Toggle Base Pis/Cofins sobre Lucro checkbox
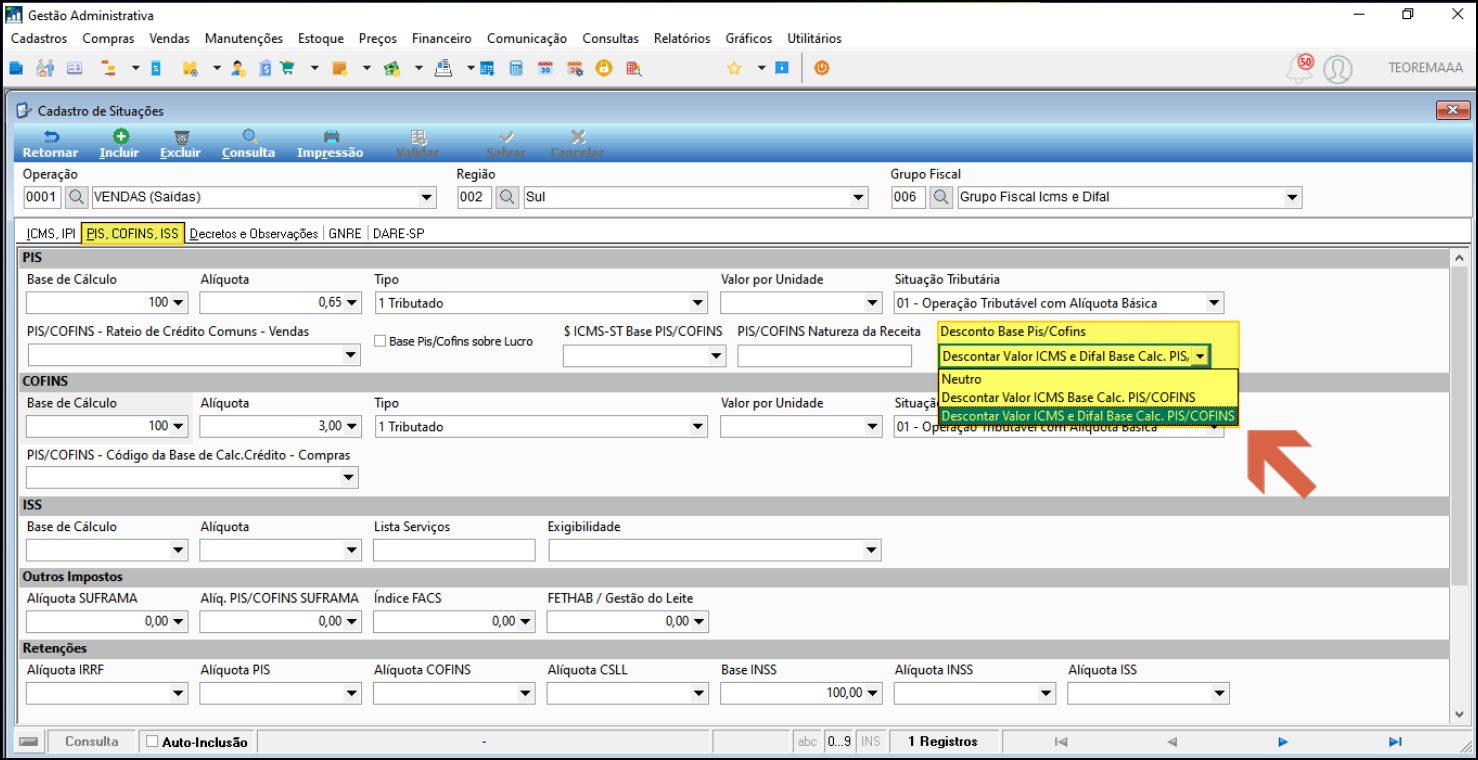 (x=380, y=341)
